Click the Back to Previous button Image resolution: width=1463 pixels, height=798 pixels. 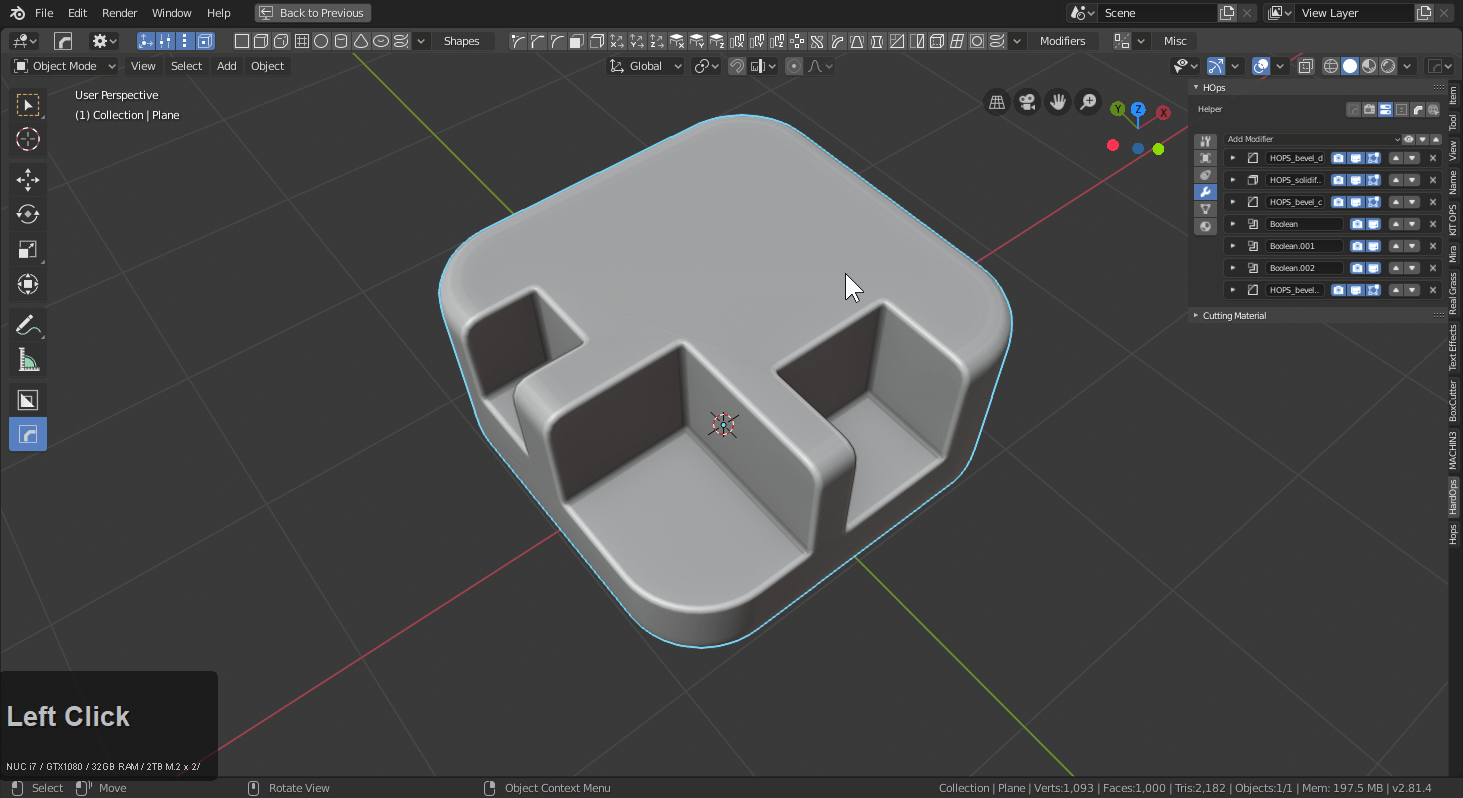(312, 13)
